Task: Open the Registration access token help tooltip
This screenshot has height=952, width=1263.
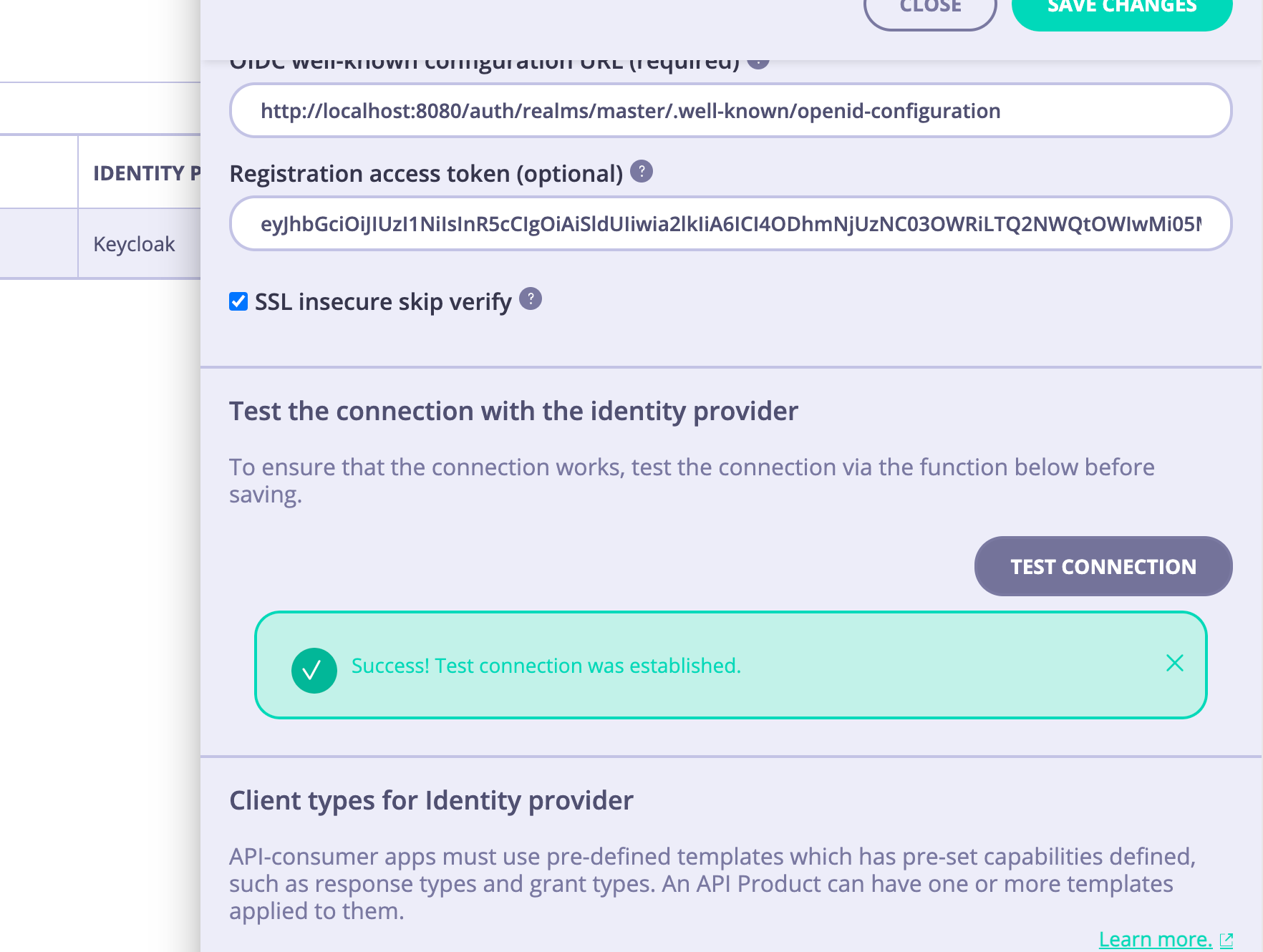Action: (x=642, y=171)
